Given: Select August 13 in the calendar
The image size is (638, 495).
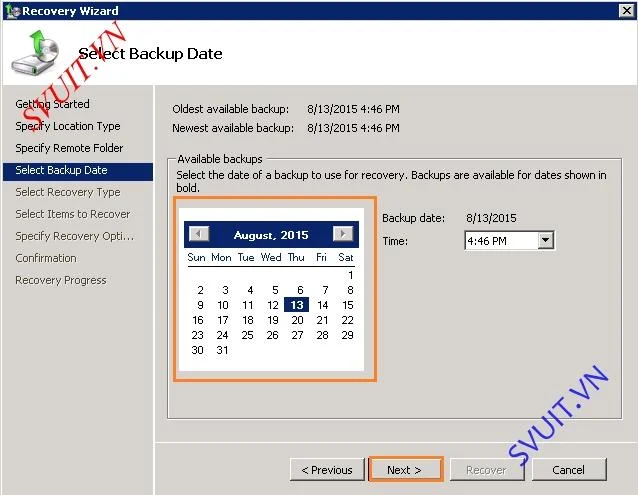Looking at the screenshot, I should [x=297, y=305].
